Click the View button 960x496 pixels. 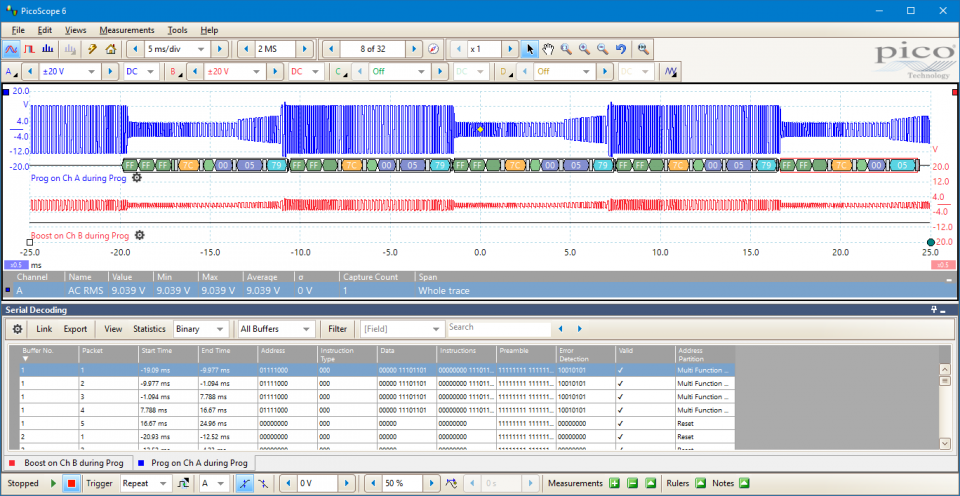113,329
